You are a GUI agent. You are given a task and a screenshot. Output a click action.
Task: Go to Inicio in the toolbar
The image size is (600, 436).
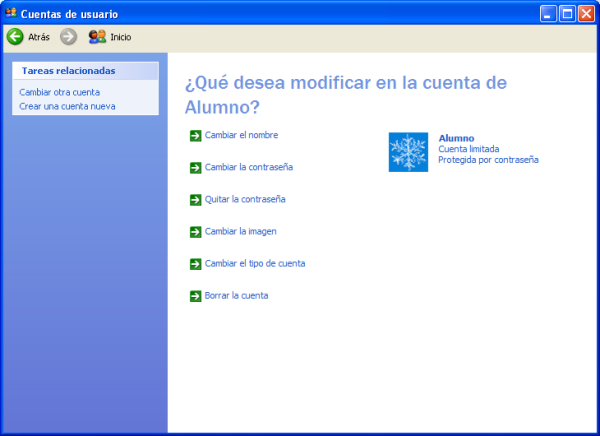110,37
